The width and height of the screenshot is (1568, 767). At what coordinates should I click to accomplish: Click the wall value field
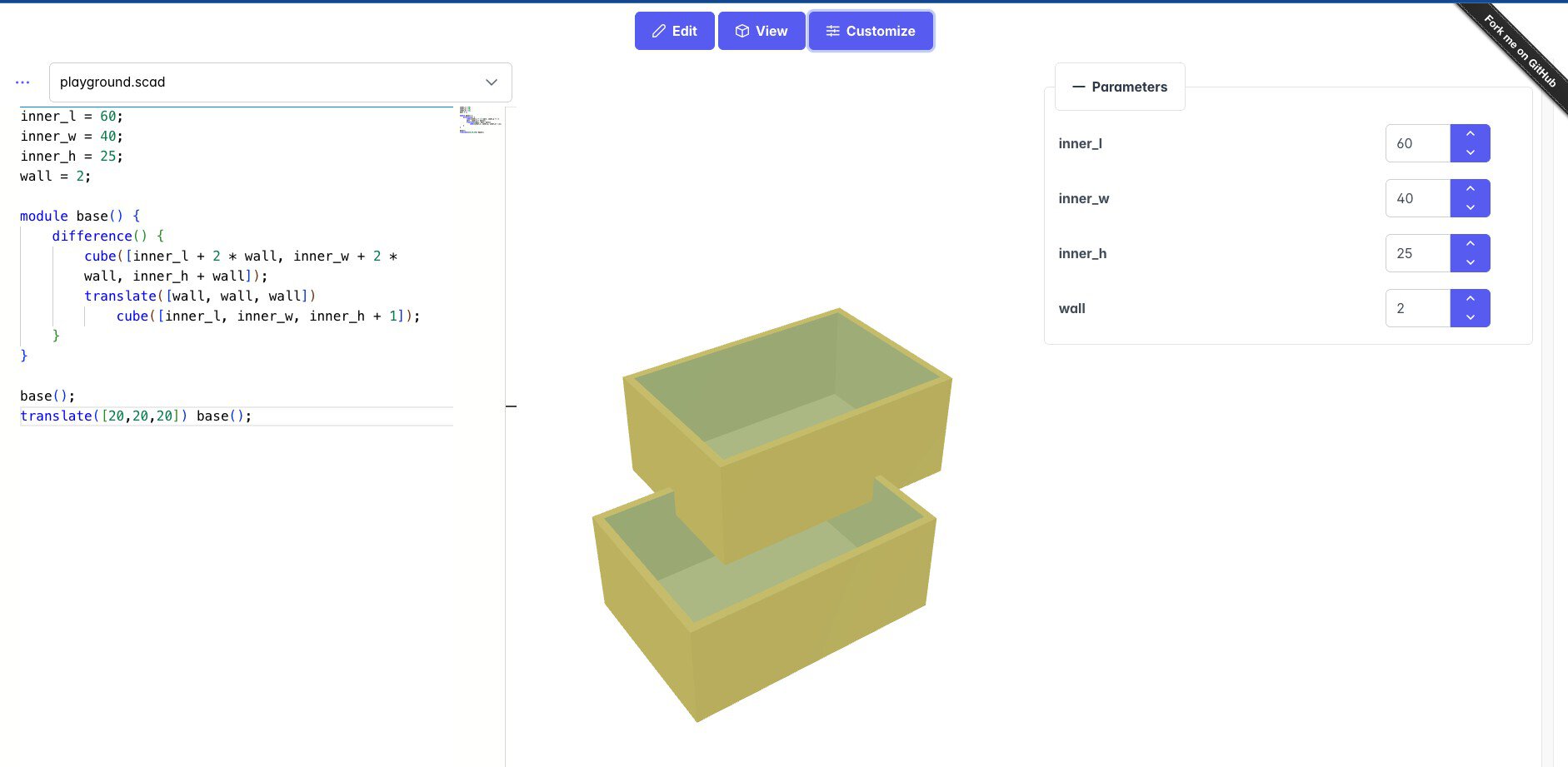(1418, 308)
